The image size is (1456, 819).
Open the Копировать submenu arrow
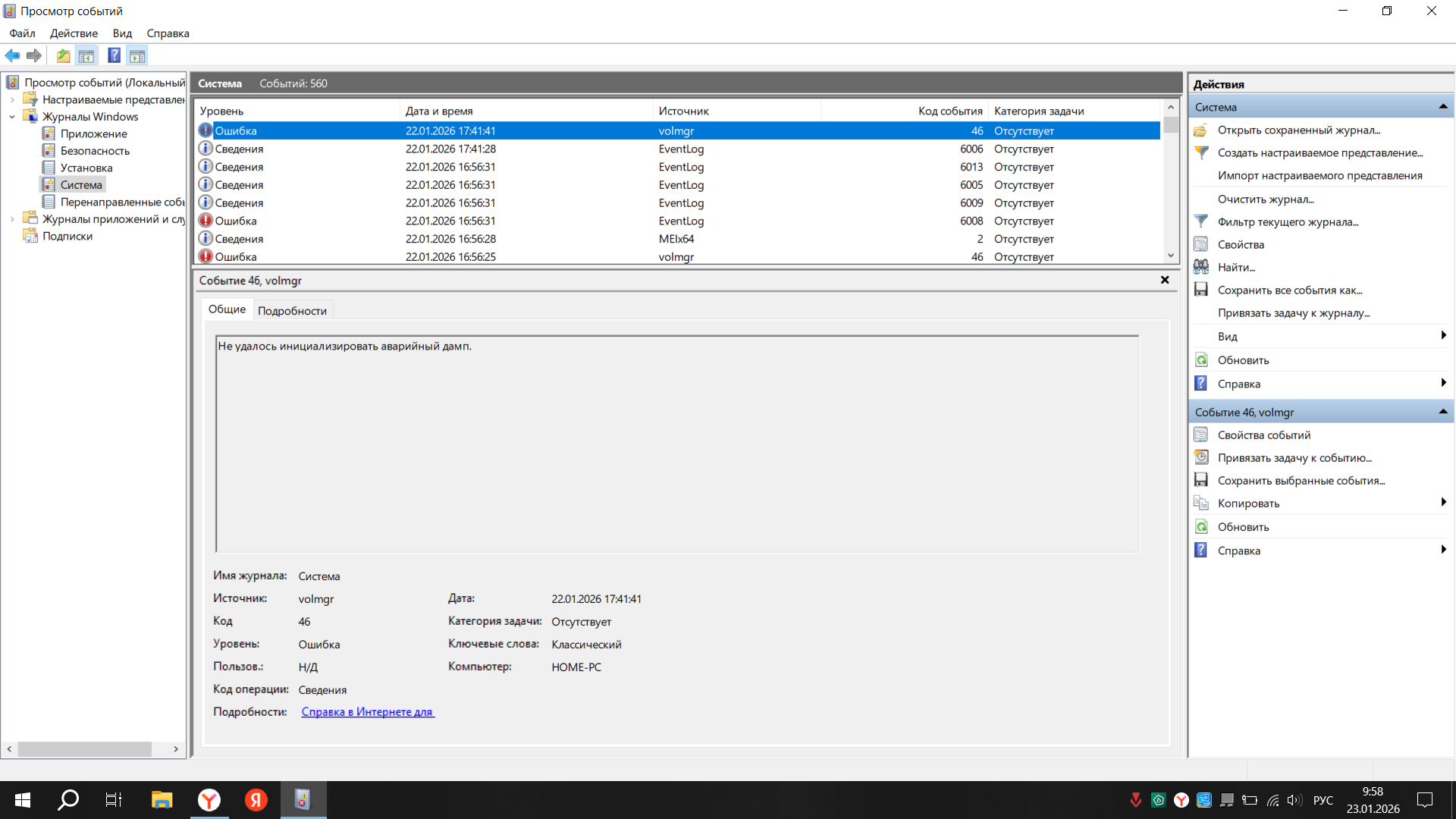click(x=1443, y=502)
